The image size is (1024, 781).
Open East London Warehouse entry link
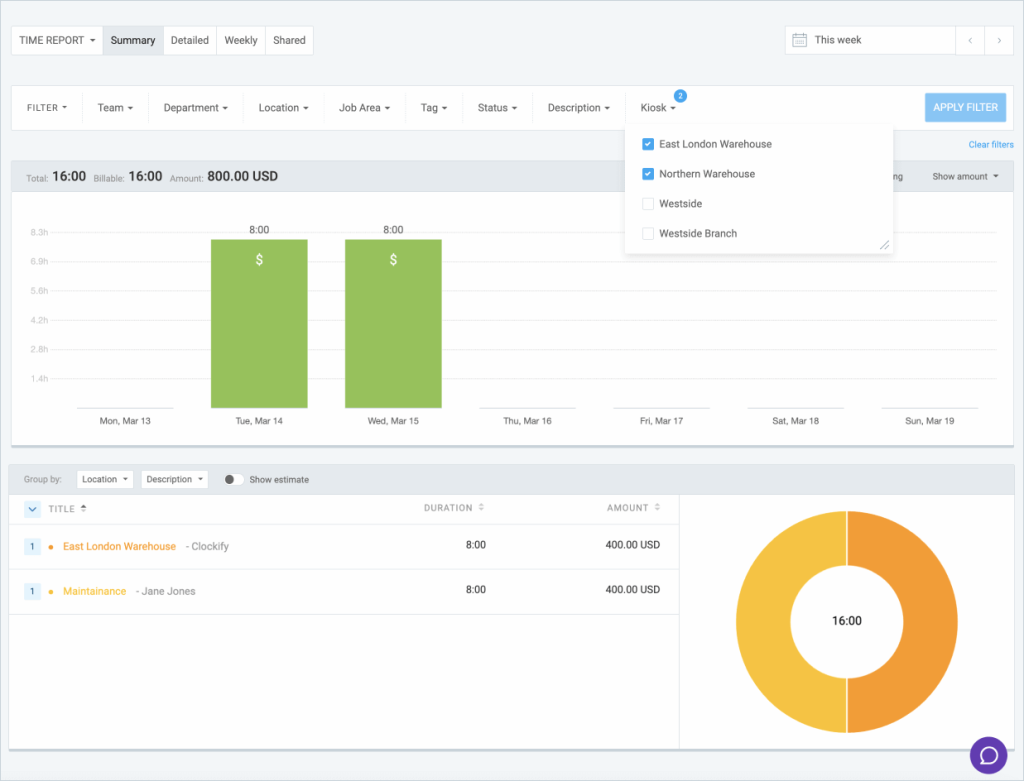[120, 547]
